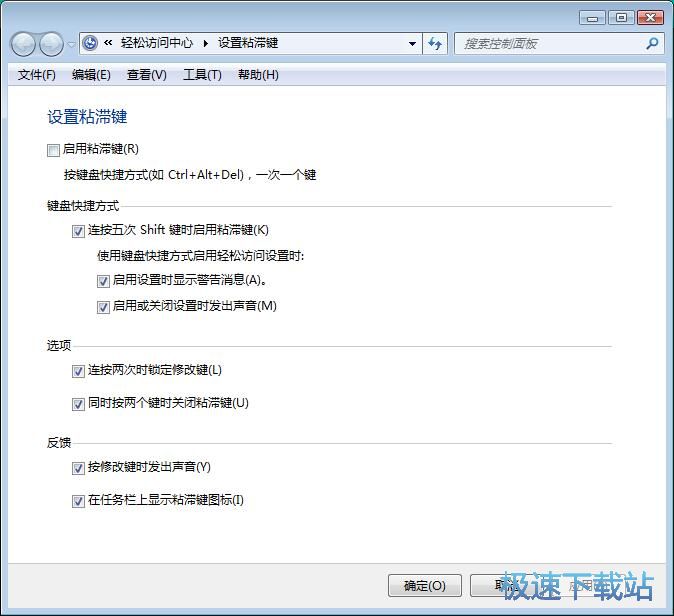Viewport: 674px width, 616px height.
Task: Open the 查看(V) menu
Action: tap(147, 75)
